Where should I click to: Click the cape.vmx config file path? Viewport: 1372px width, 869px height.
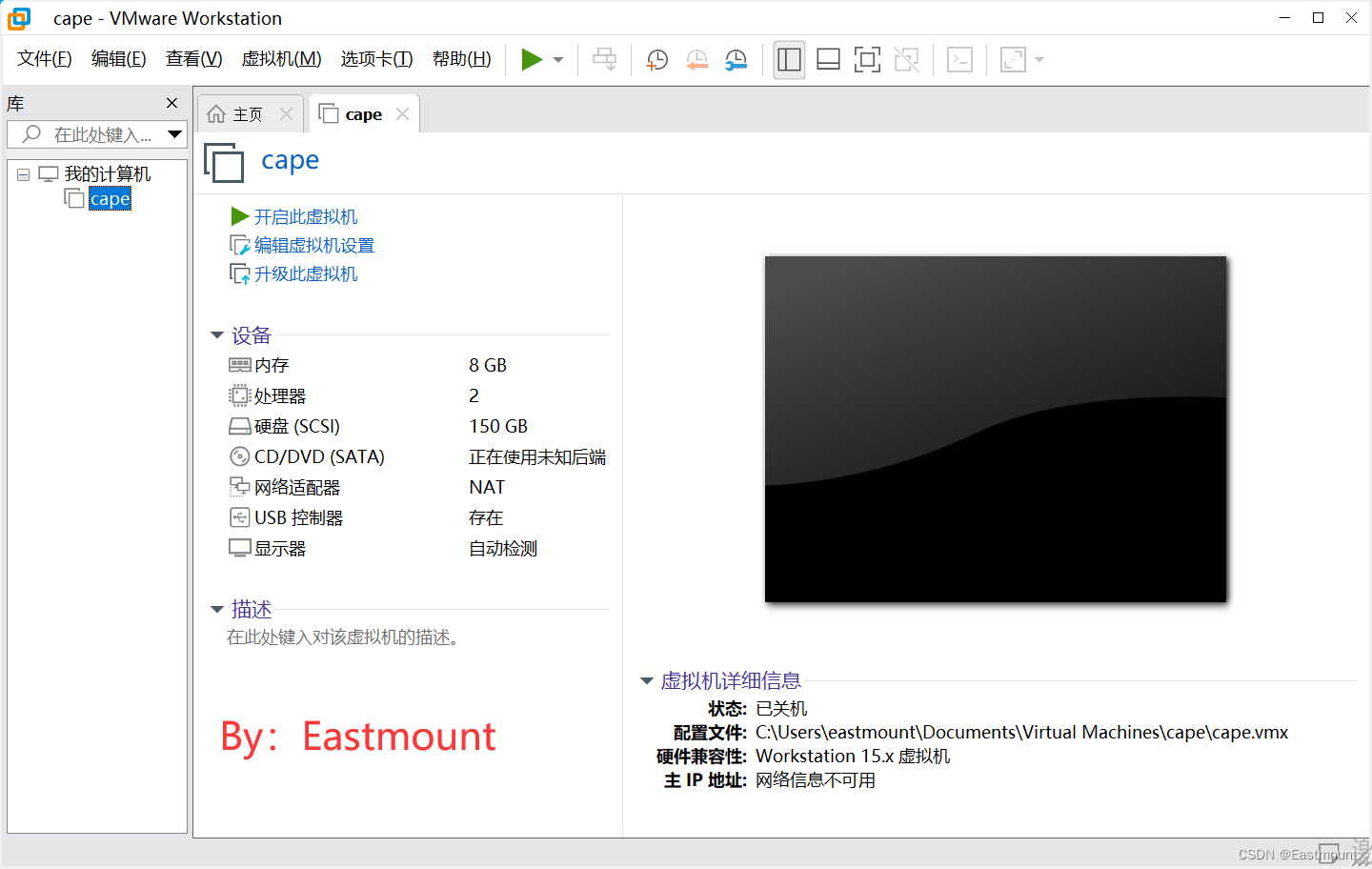(1021, 732)
